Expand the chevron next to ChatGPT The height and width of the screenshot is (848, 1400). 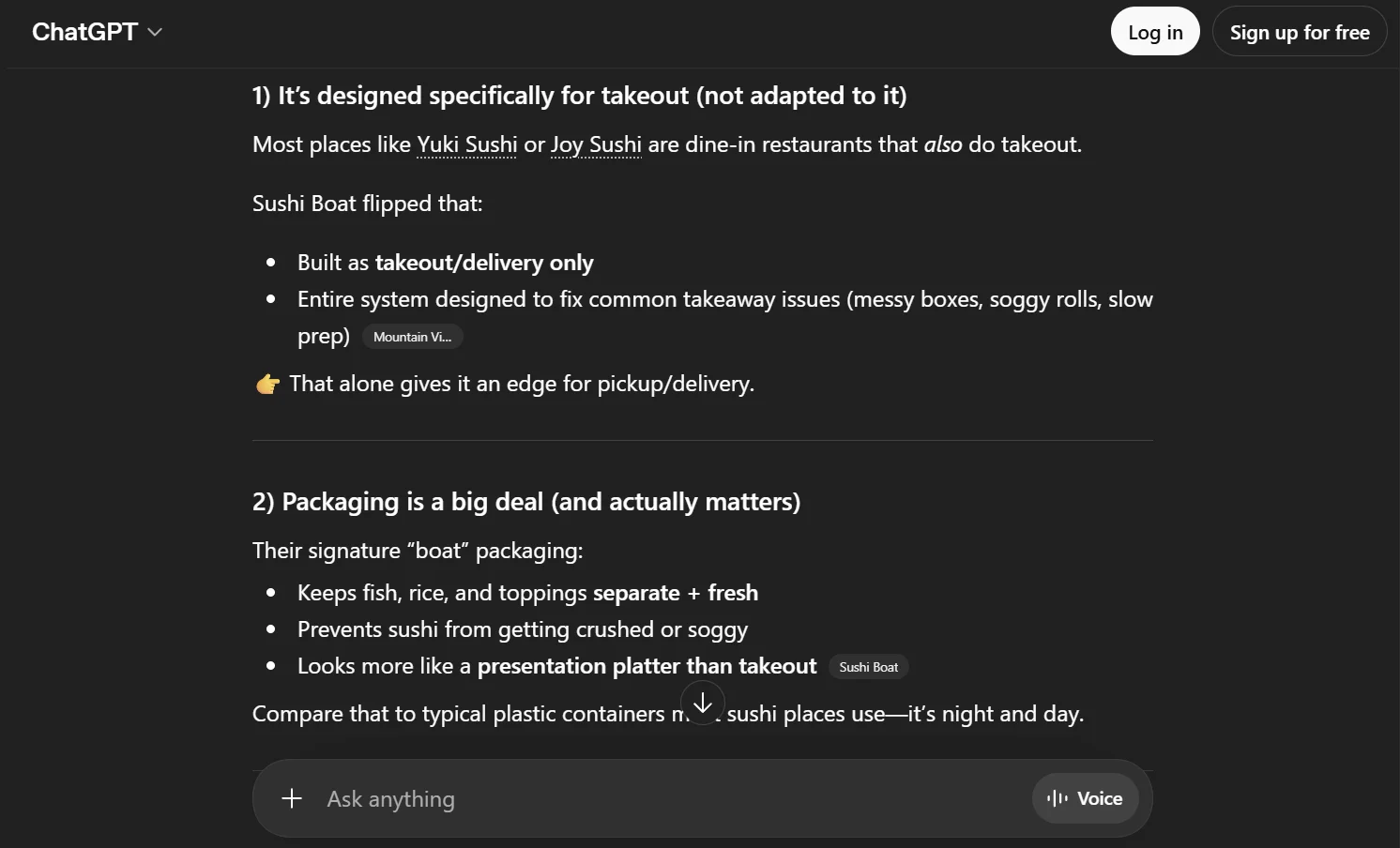point(154,32)
